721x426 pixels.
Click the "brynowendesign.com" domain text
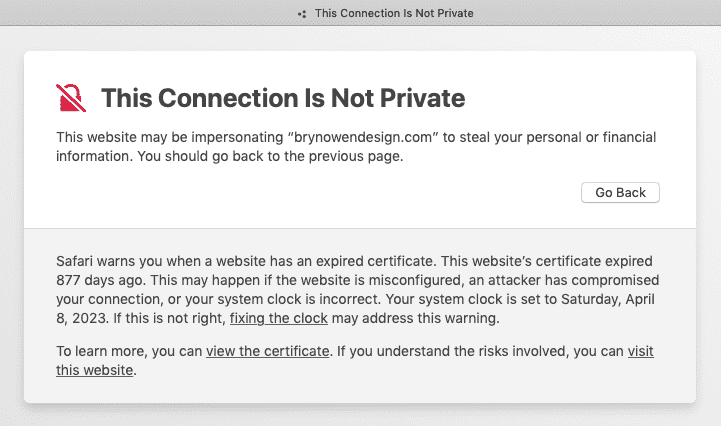click(363, 137)
